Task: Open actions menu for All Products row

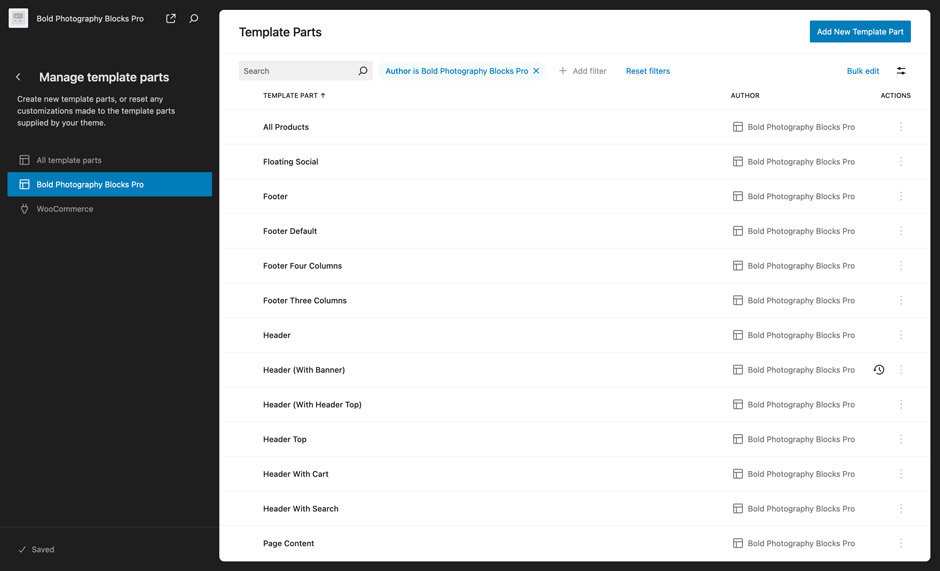Action: point(901,127)
